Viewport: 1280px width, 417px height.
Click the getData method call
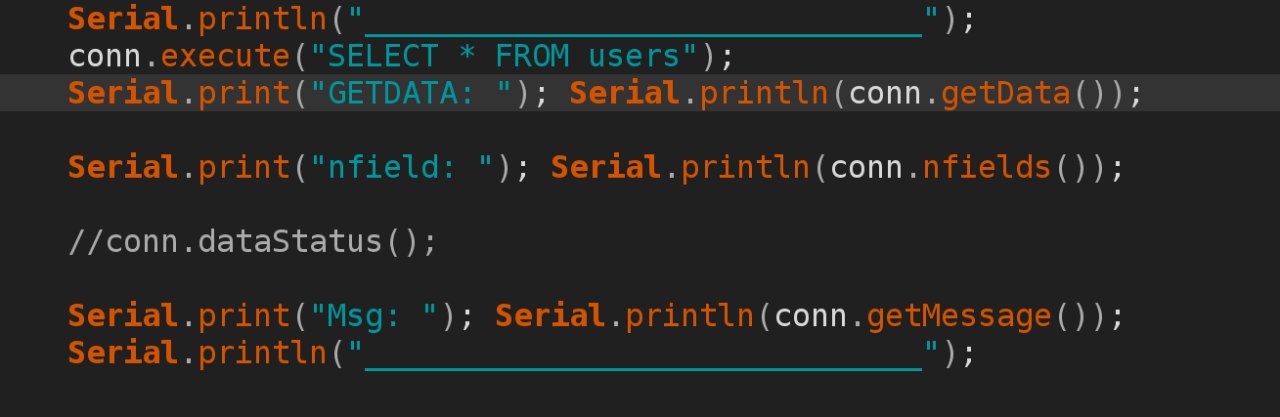click(x=1006, y=93)
